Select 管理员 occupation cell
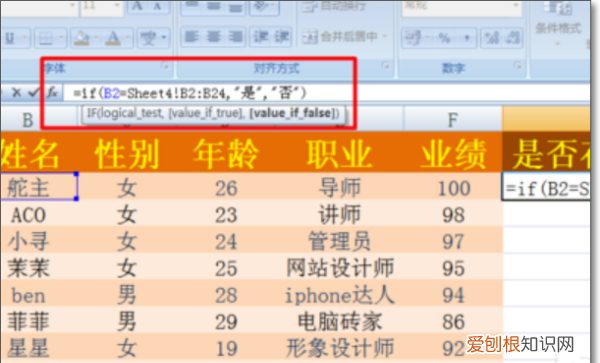600x363 pixels. point(339,241)
